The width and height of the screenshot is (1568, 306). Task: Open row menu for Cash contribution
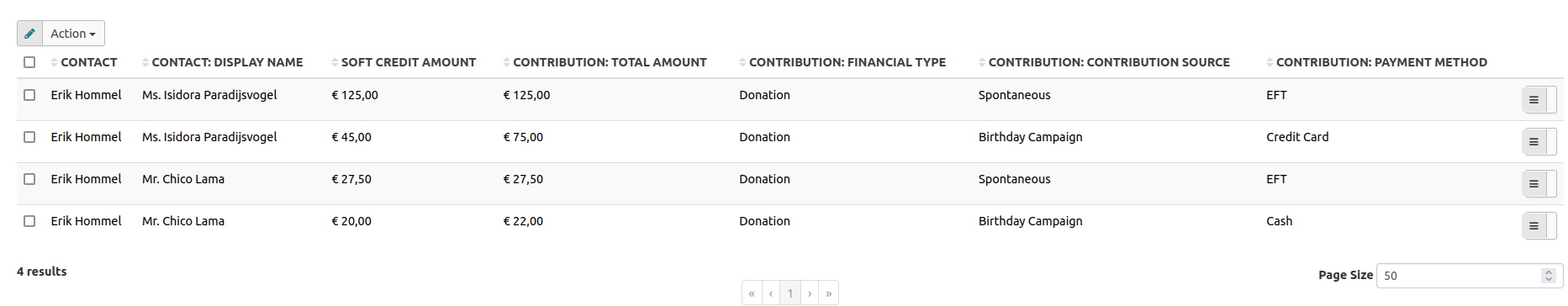pyautogui.click(x=1534, y=226)
